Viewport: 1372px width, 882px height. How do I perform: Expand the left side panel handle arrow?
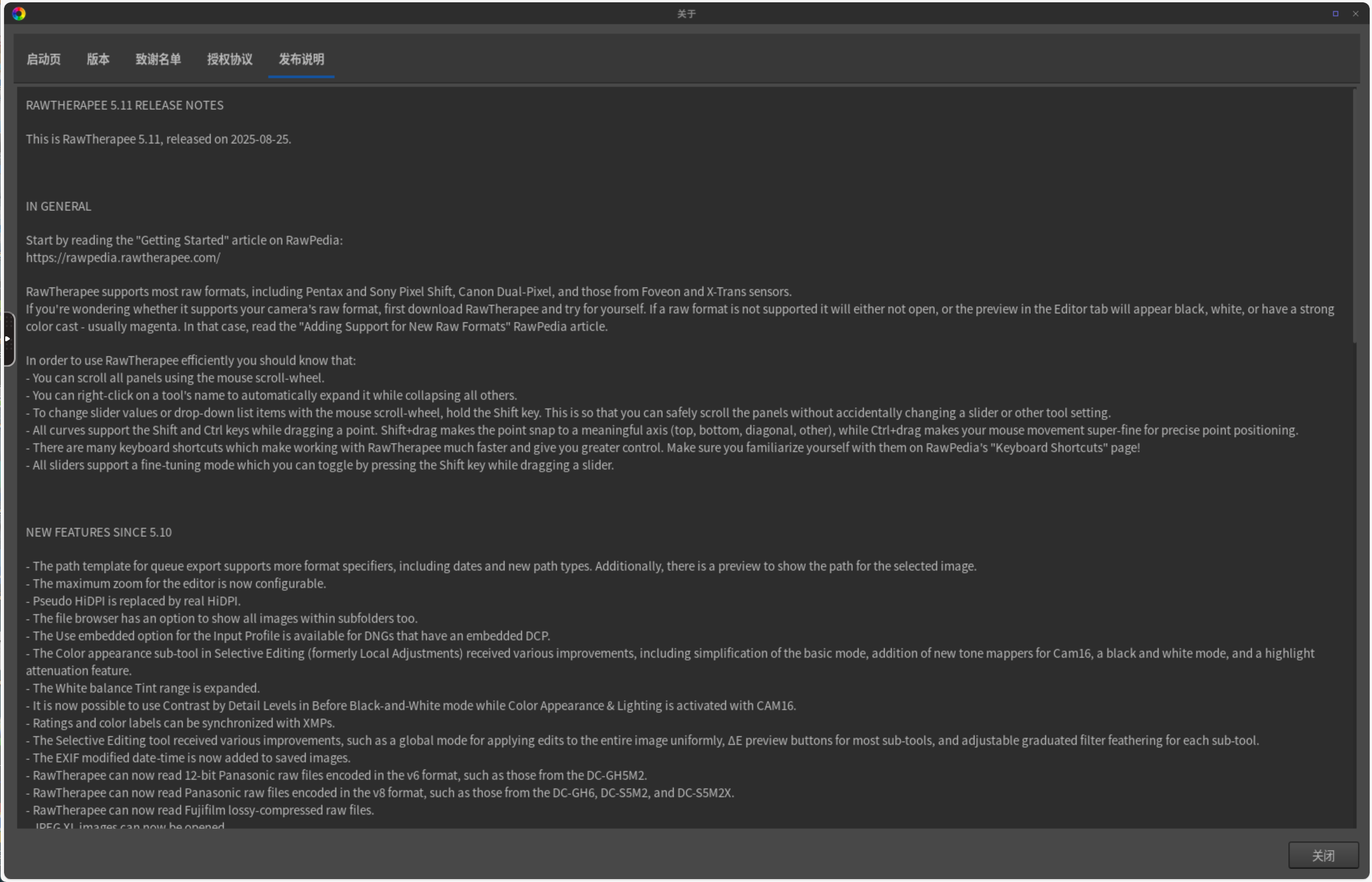[8, 339]
